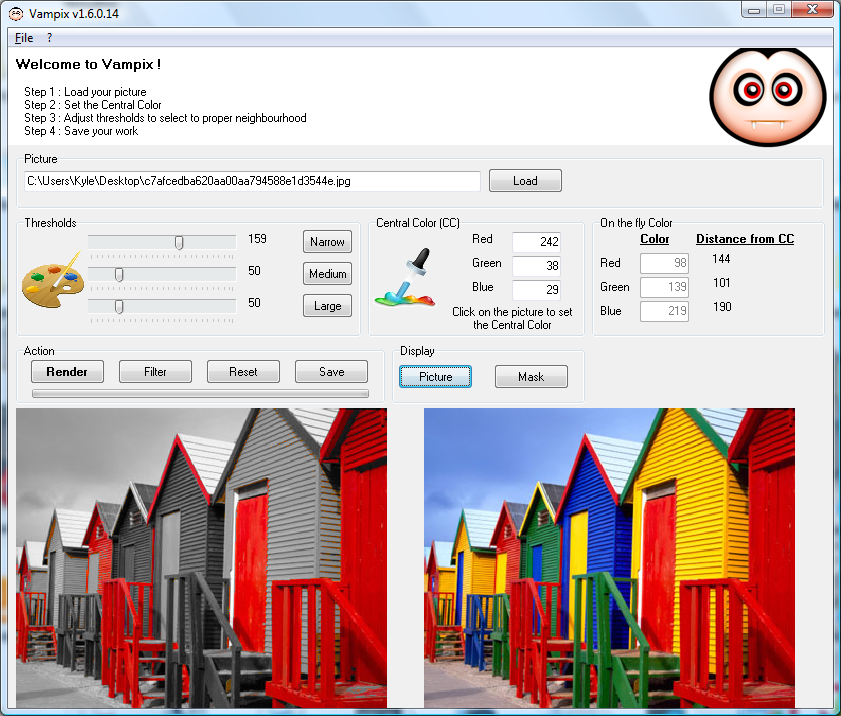Viewport: 841px width, 716px height.
Task: Click the Filter action button
Action: 155,372
